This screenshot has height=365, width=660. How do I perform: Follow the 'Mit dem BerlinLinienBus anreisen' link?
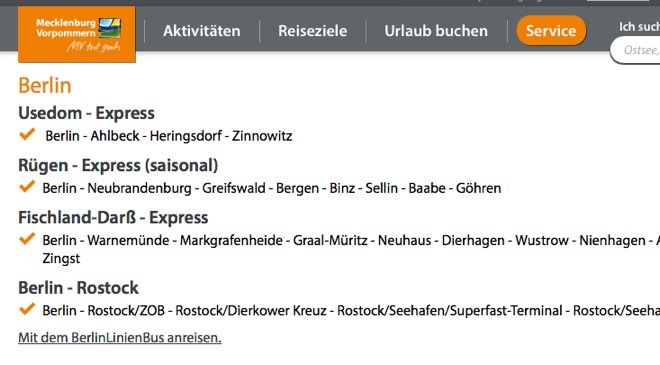click(120, 338)
